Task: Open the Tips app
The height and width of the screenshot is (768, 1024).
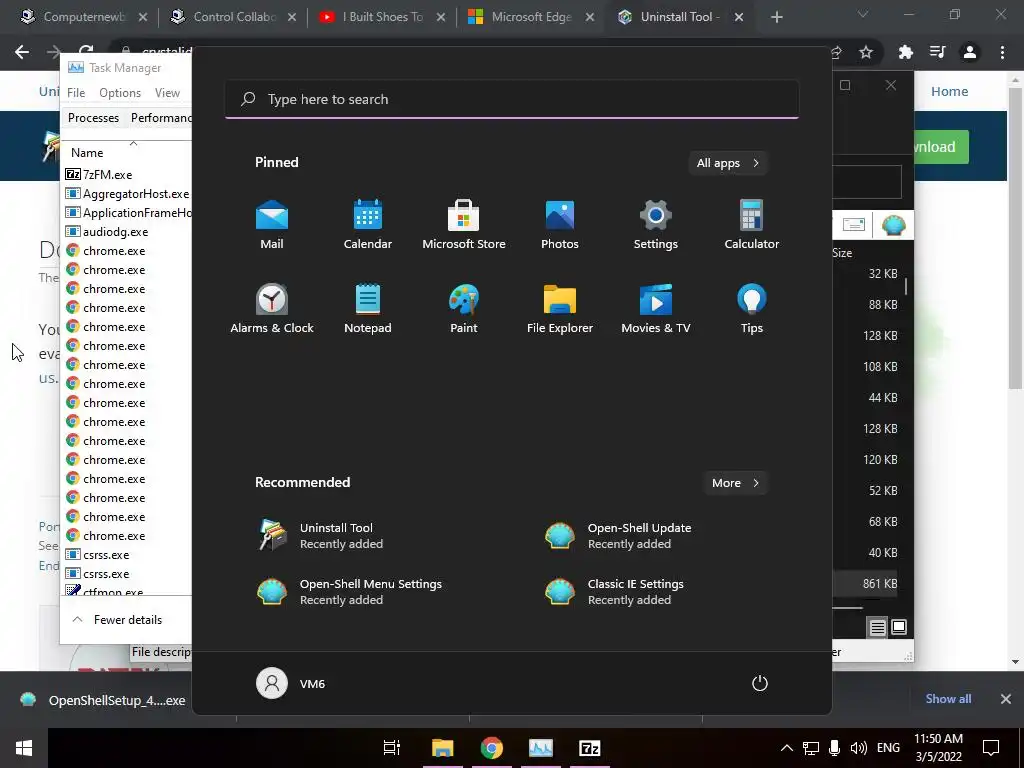Action: click(x=752, y=310)
